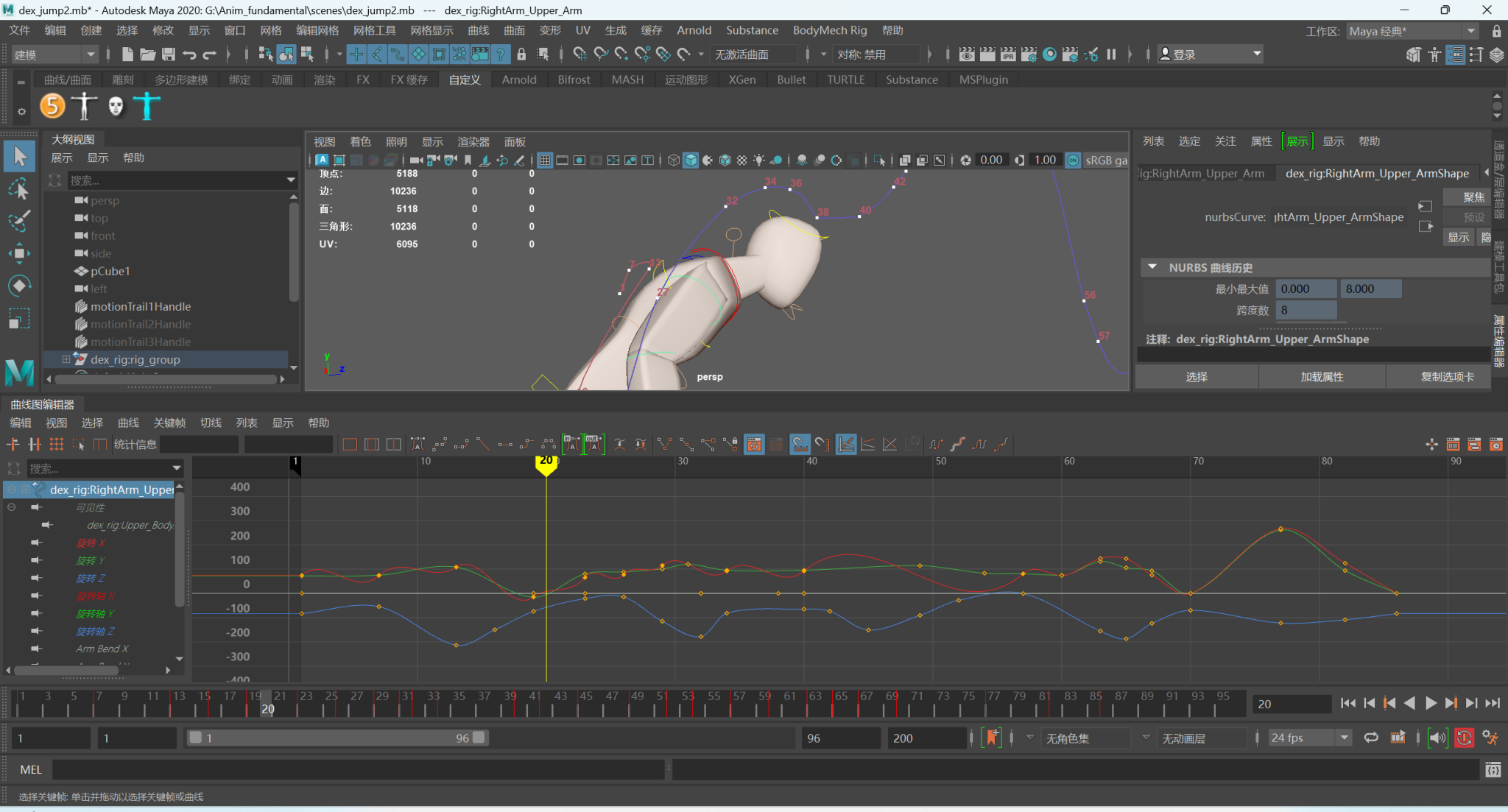This screenshot has height=812, width=1508.
Task: Collapse the NURBS 曲线历史 section
Action: click(1152, 267)
